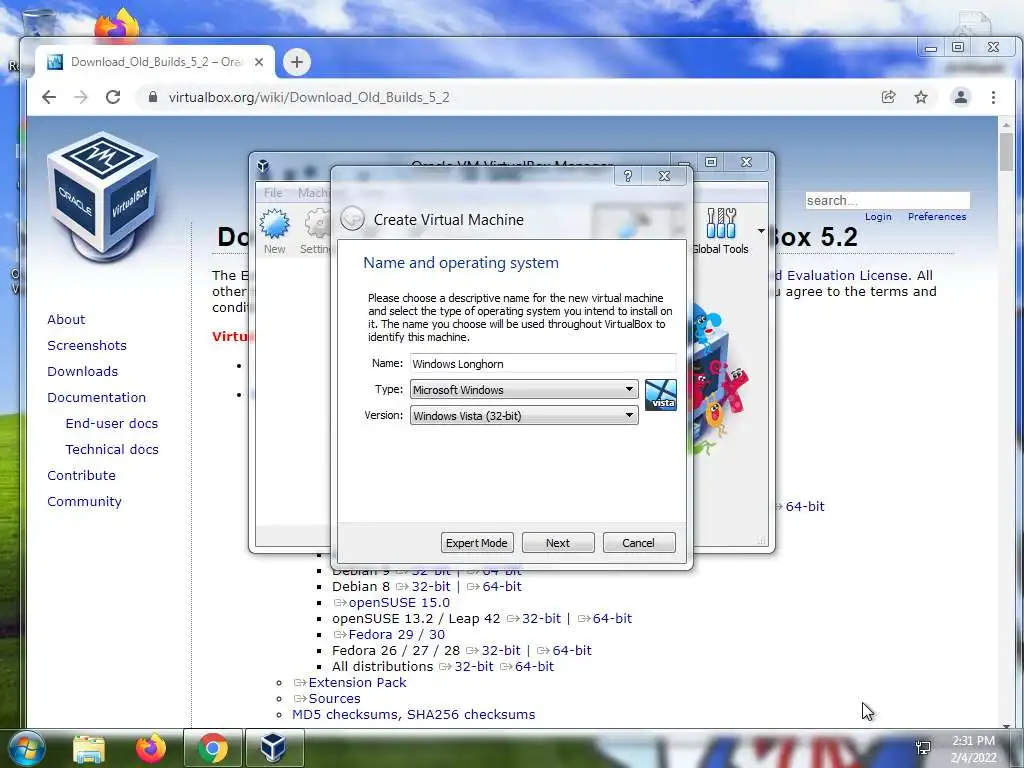Click the Community link
This screenshot has height=768, width=1024.
[x=84, y=502]
